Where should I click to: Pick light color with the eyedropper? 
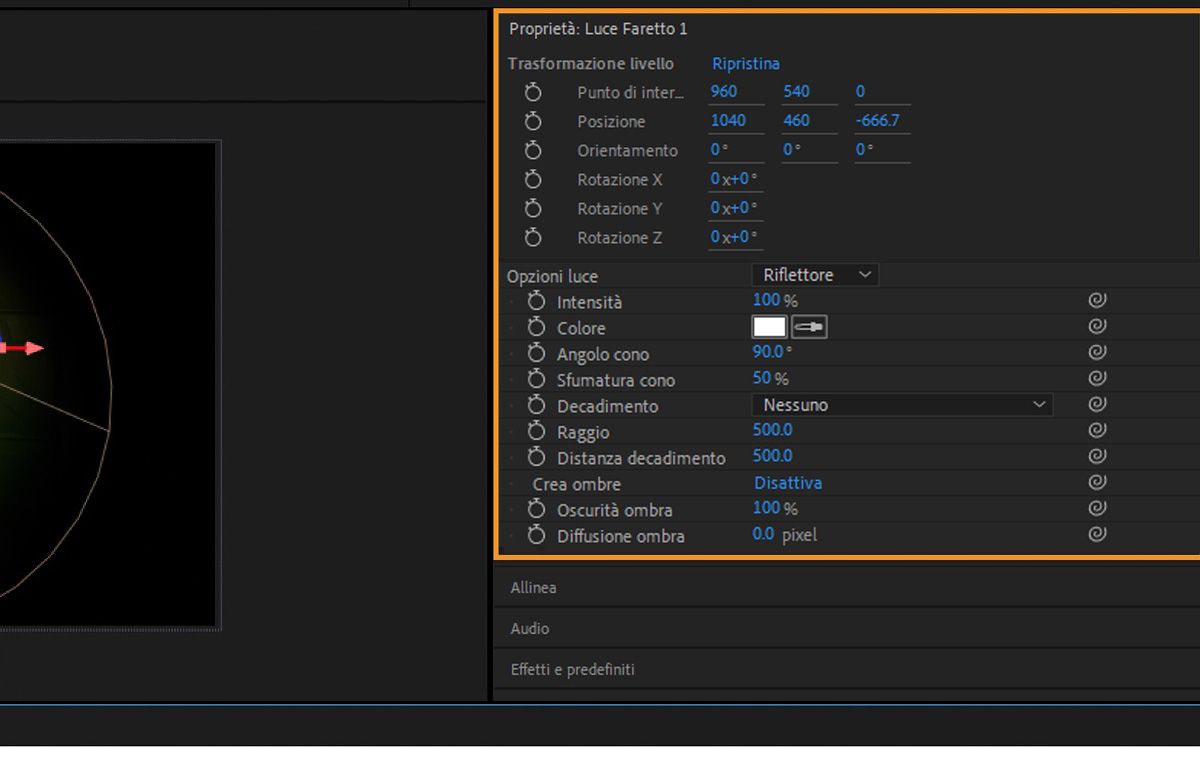809,327
